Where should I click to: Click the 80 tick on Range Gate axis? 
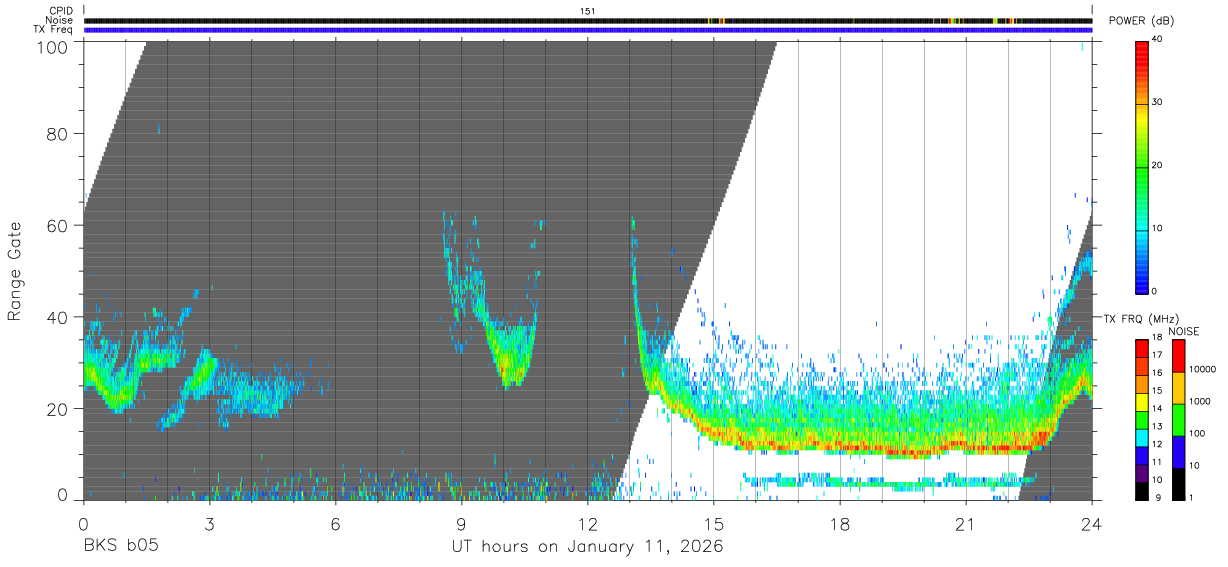pyautogui.click(x=57, y=134)
